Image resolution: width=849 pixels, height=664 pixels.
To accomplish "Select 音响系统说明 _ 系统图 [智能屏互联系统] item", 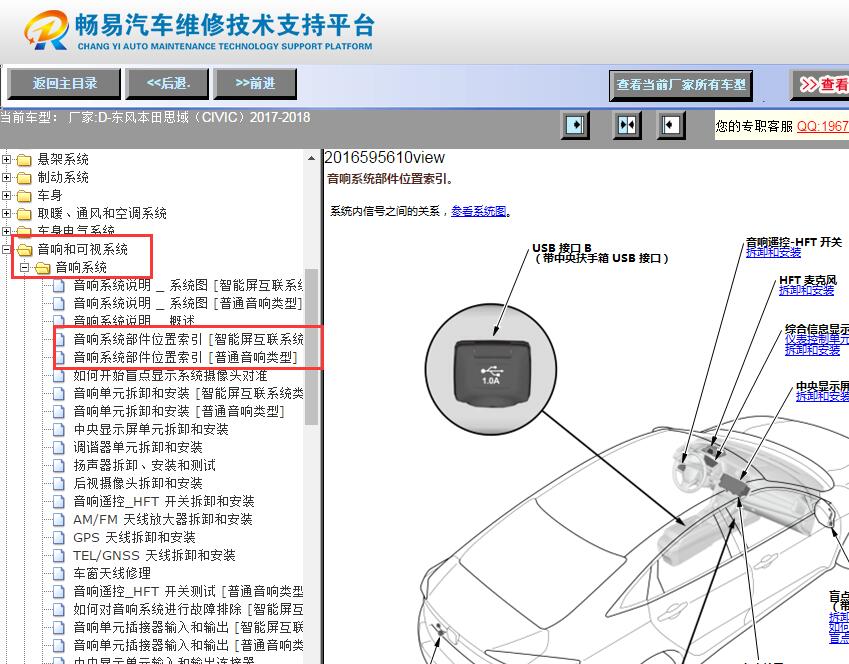I will pyautogui.click(x=187, y=285).
